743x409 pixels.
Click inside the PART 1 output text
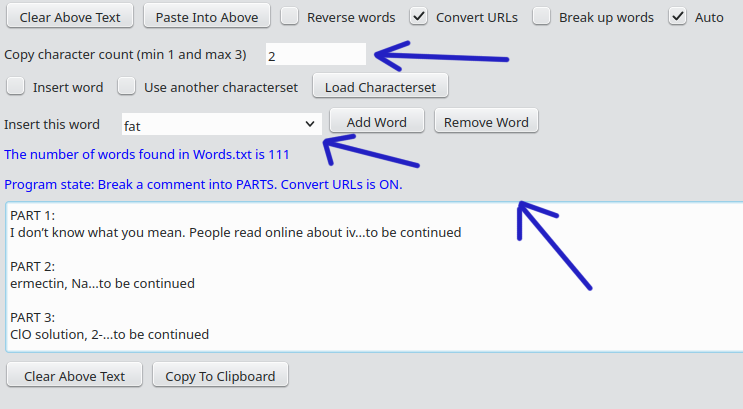coord(235,232)
